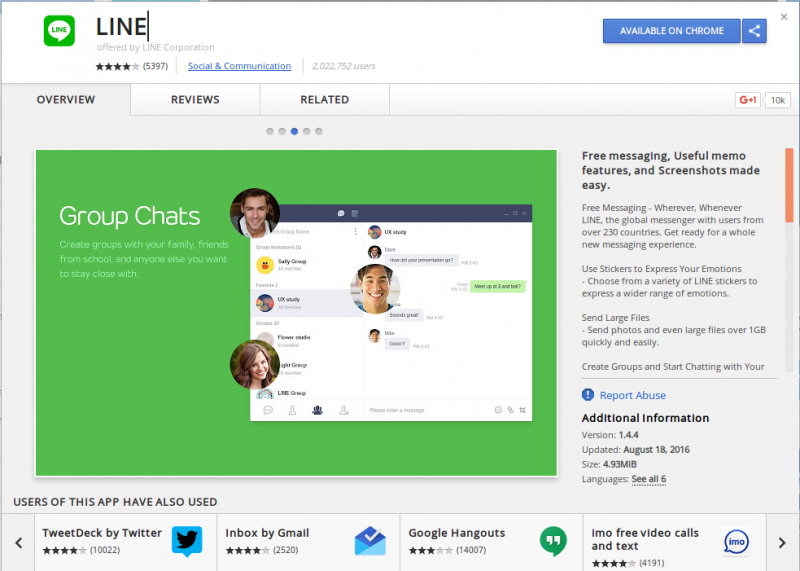Click the star rating of LINE
Screen dimensions: 800x571
(x=117, y=66)
